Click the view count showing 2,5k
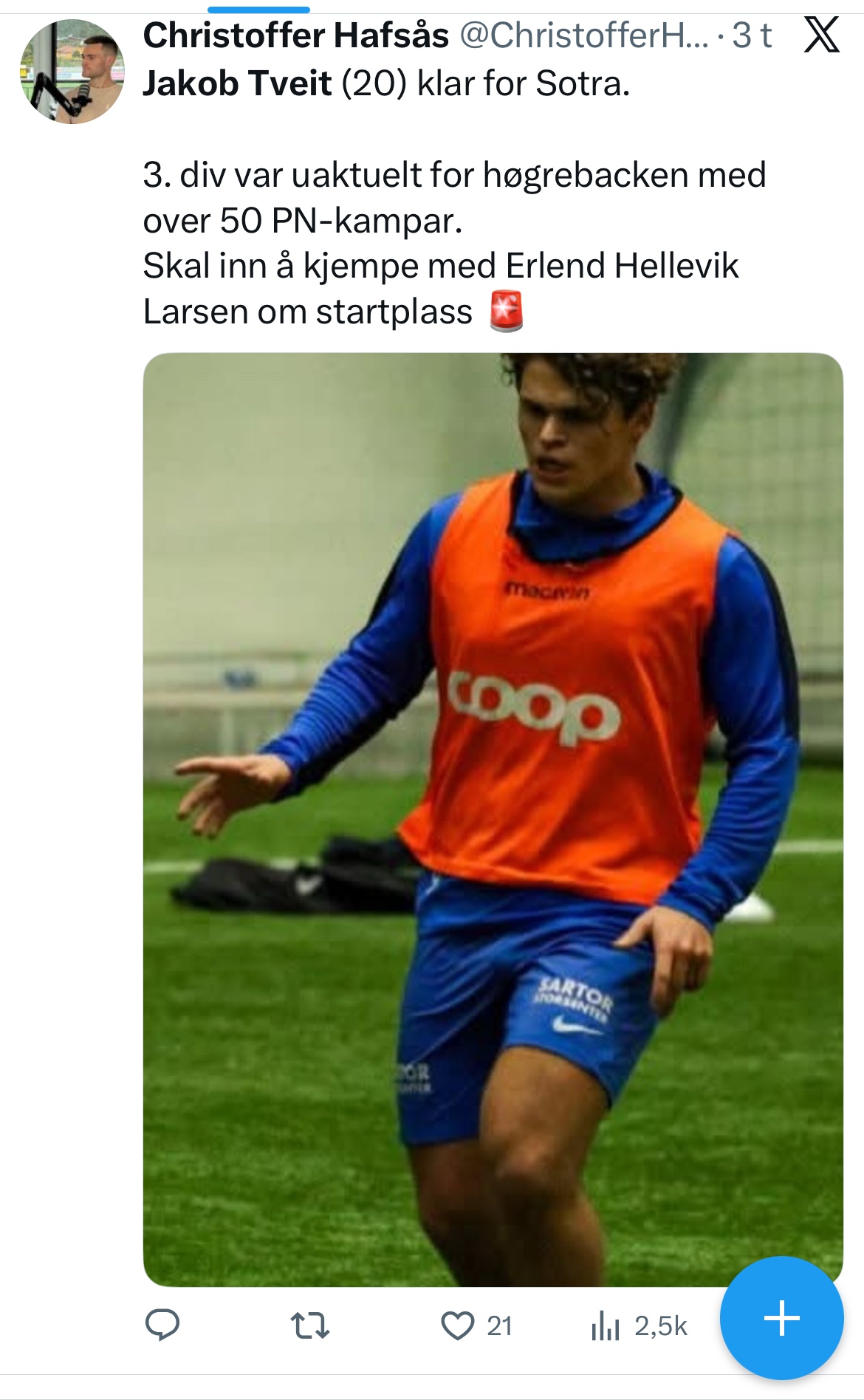 (660, 1326)
